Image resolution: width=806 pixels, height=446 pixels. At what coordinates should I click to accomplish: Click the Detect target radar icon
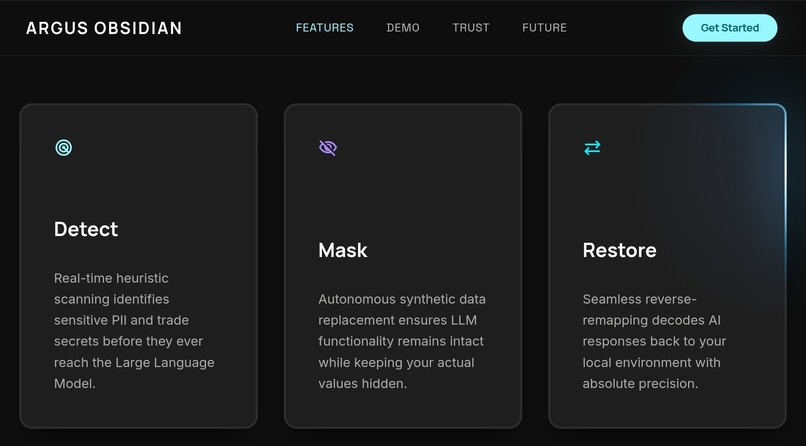[64, 148]
